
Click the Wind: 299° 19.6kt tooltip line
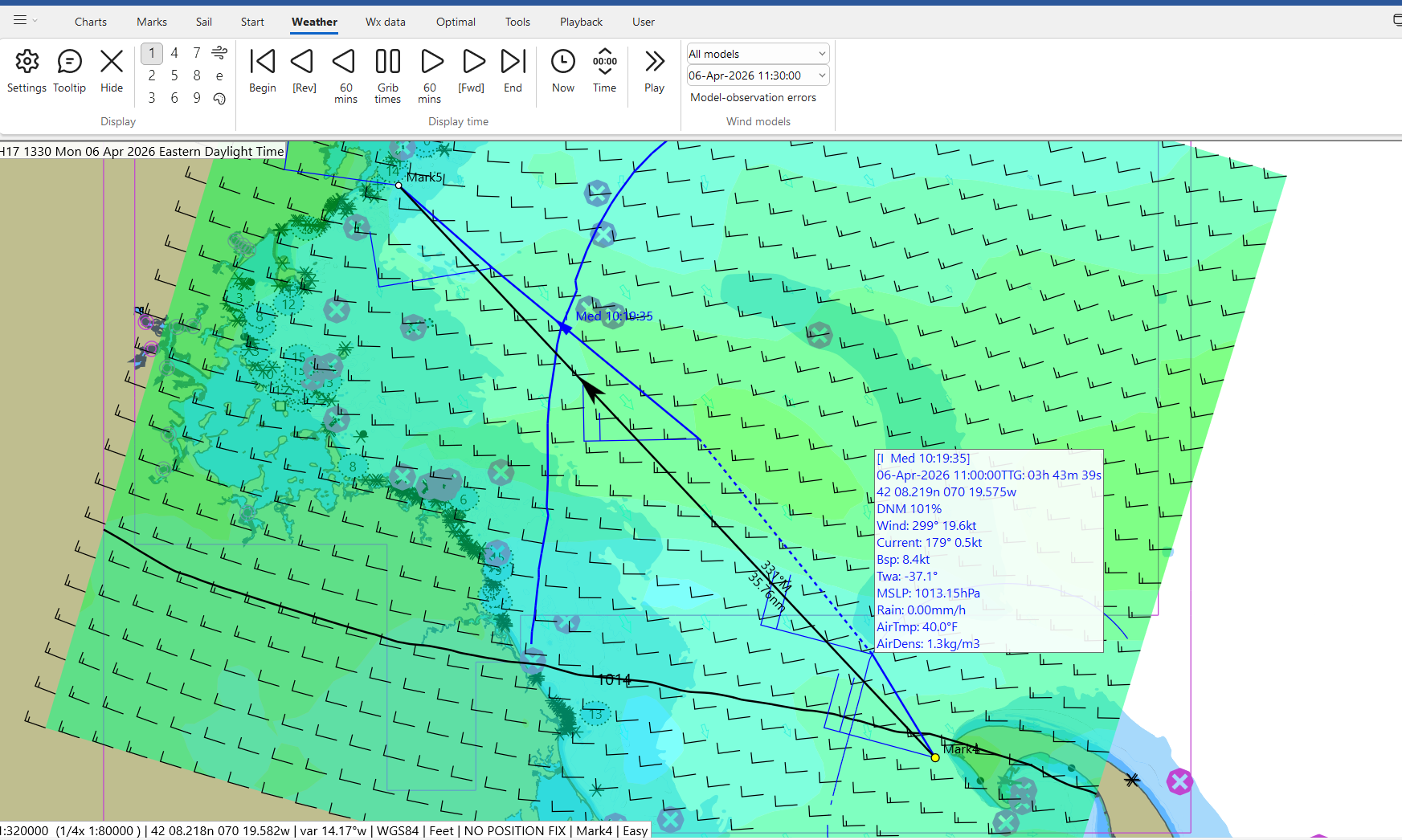click(926, 526)
